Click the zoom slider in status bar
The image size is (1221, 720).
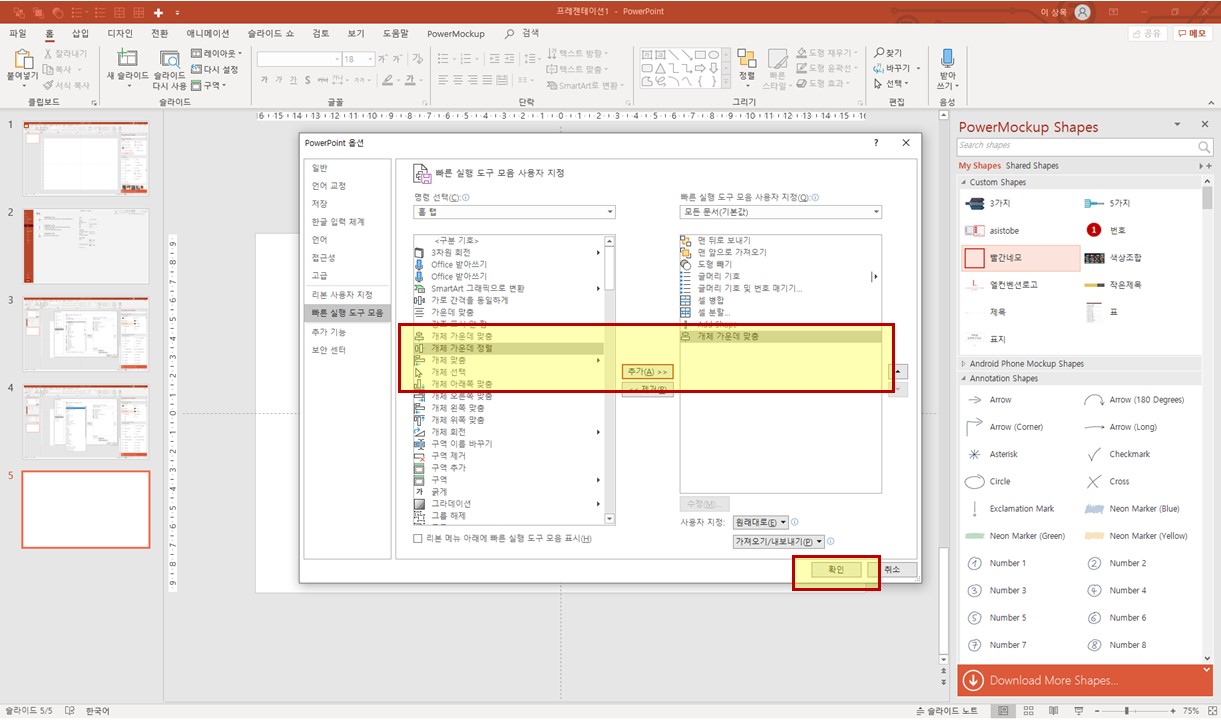tap(1127, 711)
